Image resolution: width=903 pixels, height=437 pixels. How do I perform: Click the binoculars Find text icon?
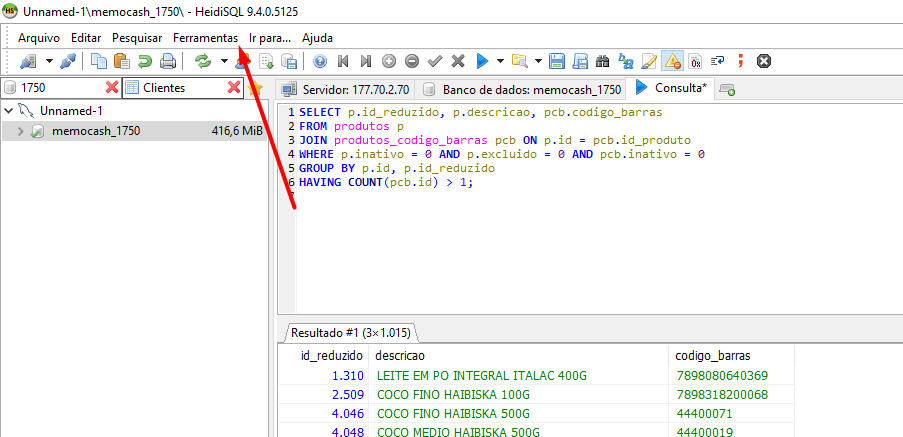point(604,61)
